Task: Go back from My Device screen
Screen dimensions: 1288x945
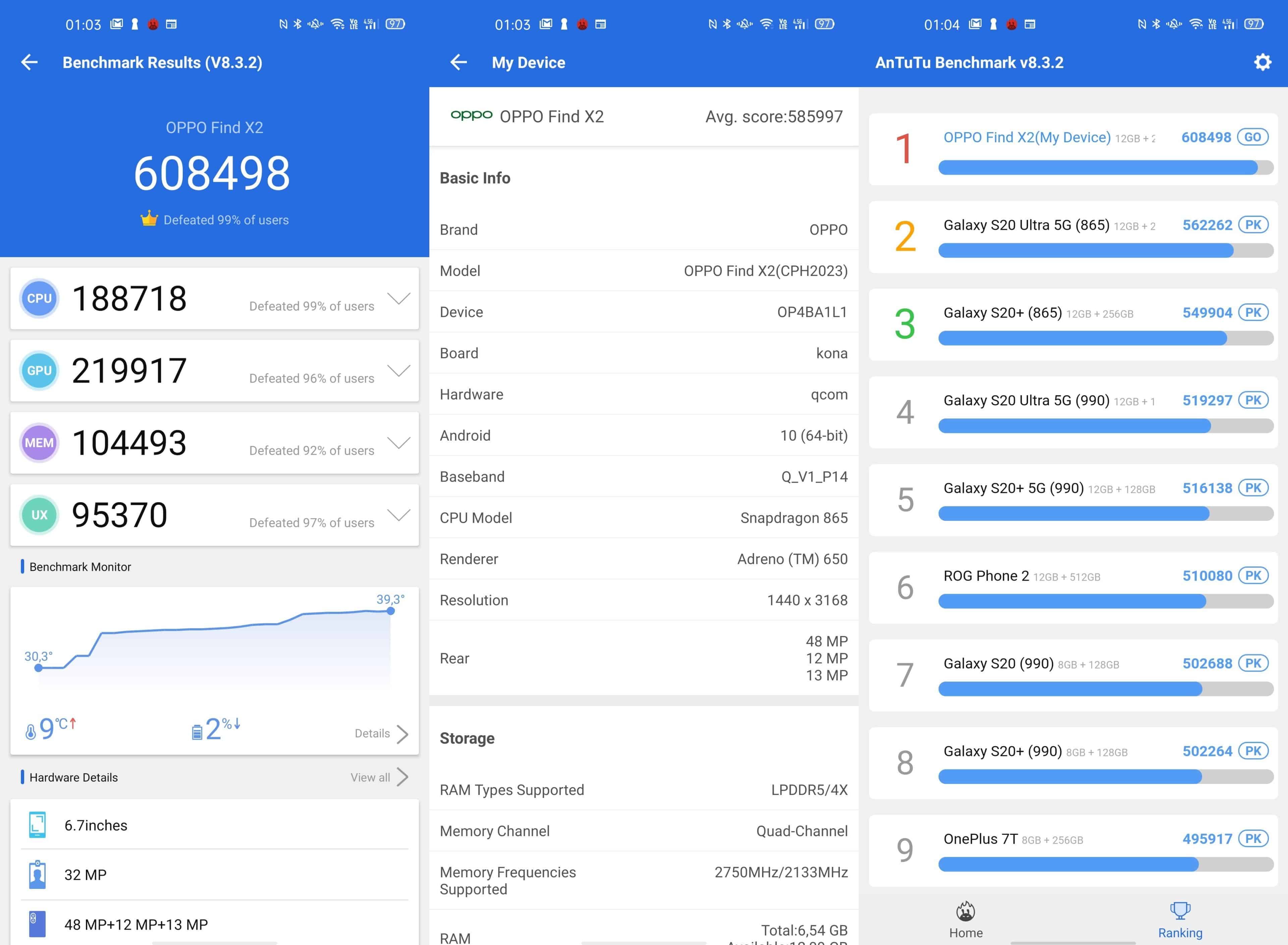Action: [459, 62]
